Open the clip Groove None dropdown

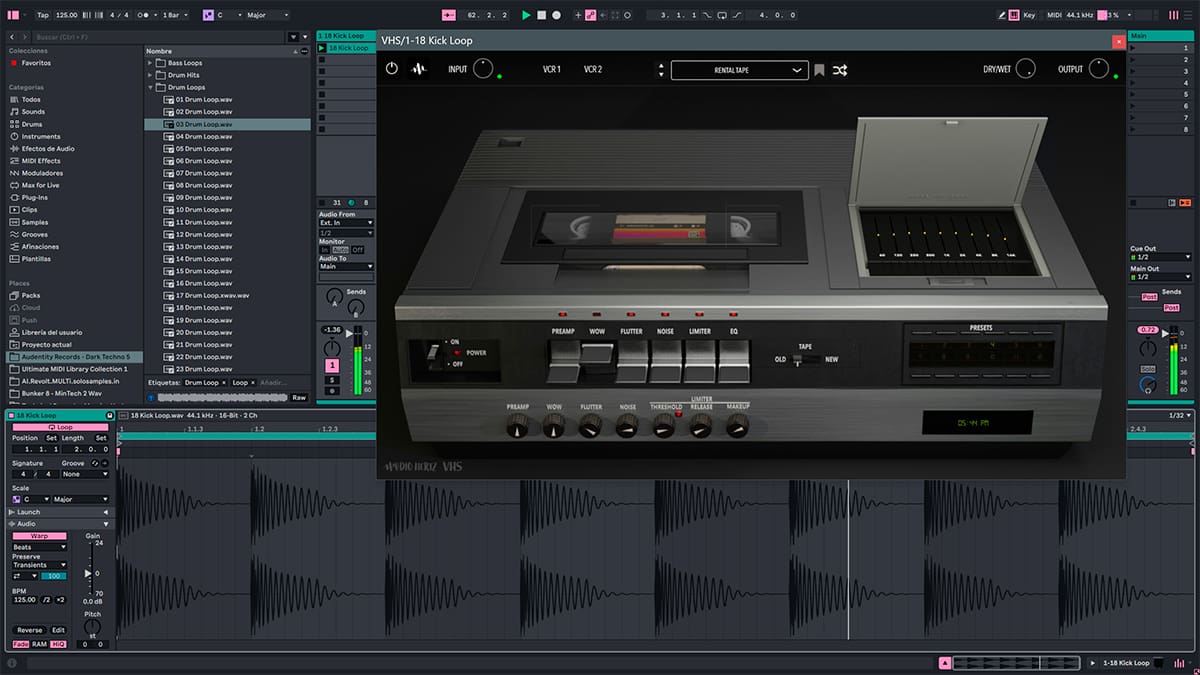click(x=85, y=474)
